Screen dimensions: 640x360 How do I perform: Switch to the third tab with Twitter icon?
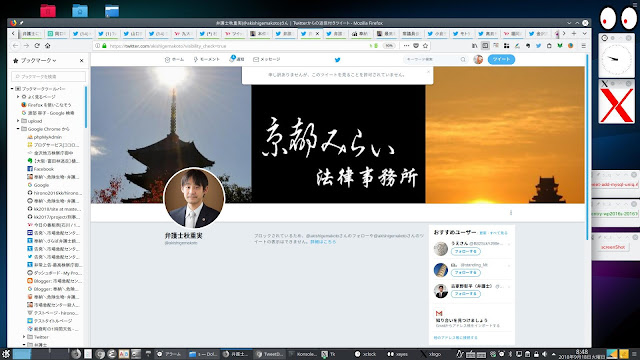82,34
